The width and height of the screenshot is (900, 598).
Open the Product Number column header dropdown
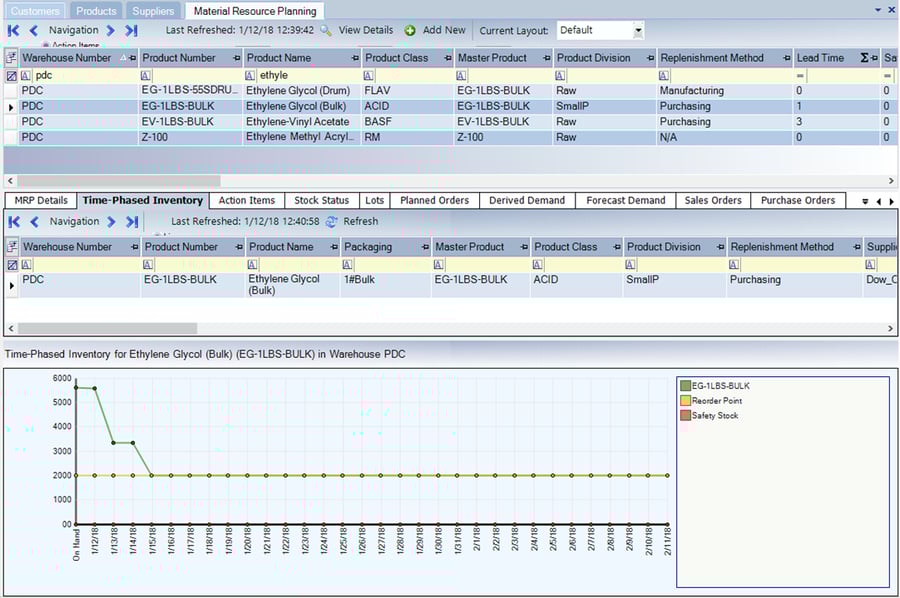236,57
